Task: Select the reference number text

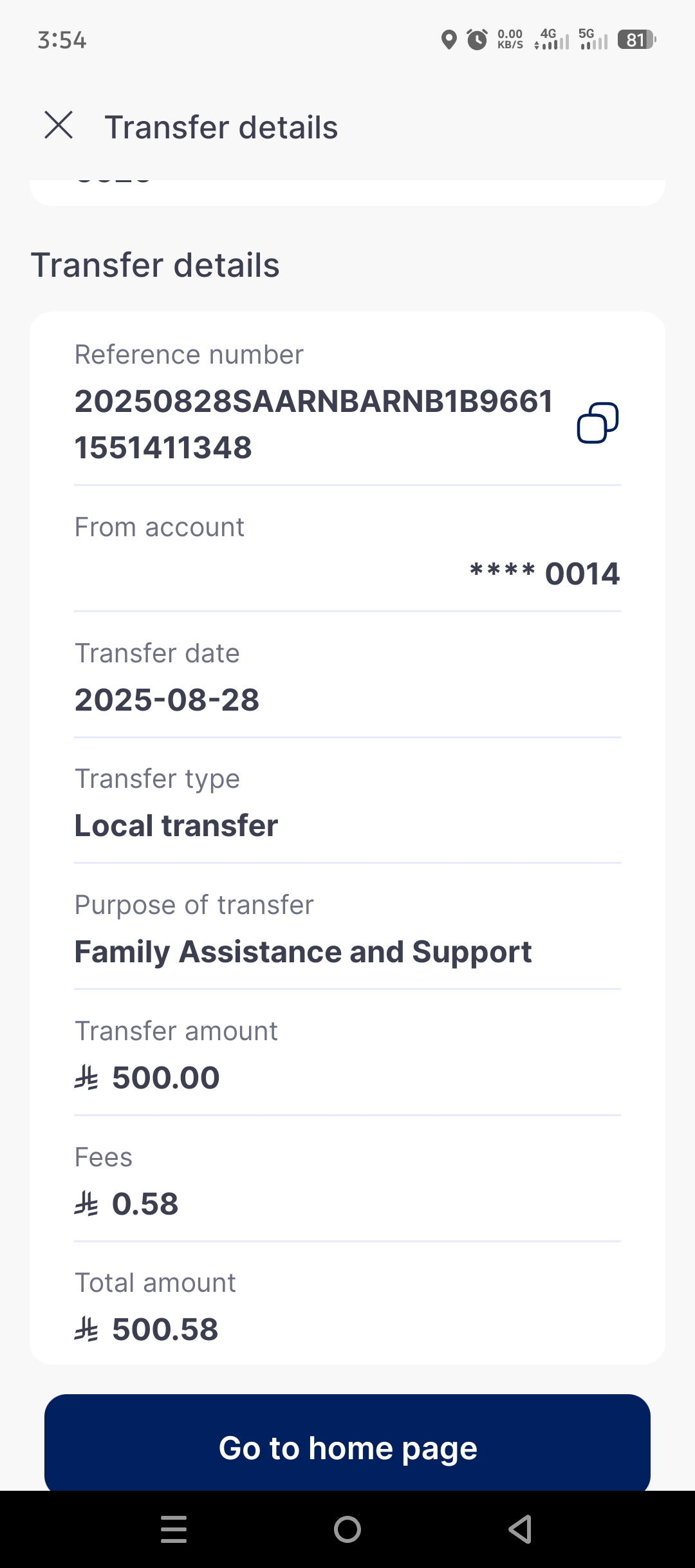Action: click(x=313, y=424)
